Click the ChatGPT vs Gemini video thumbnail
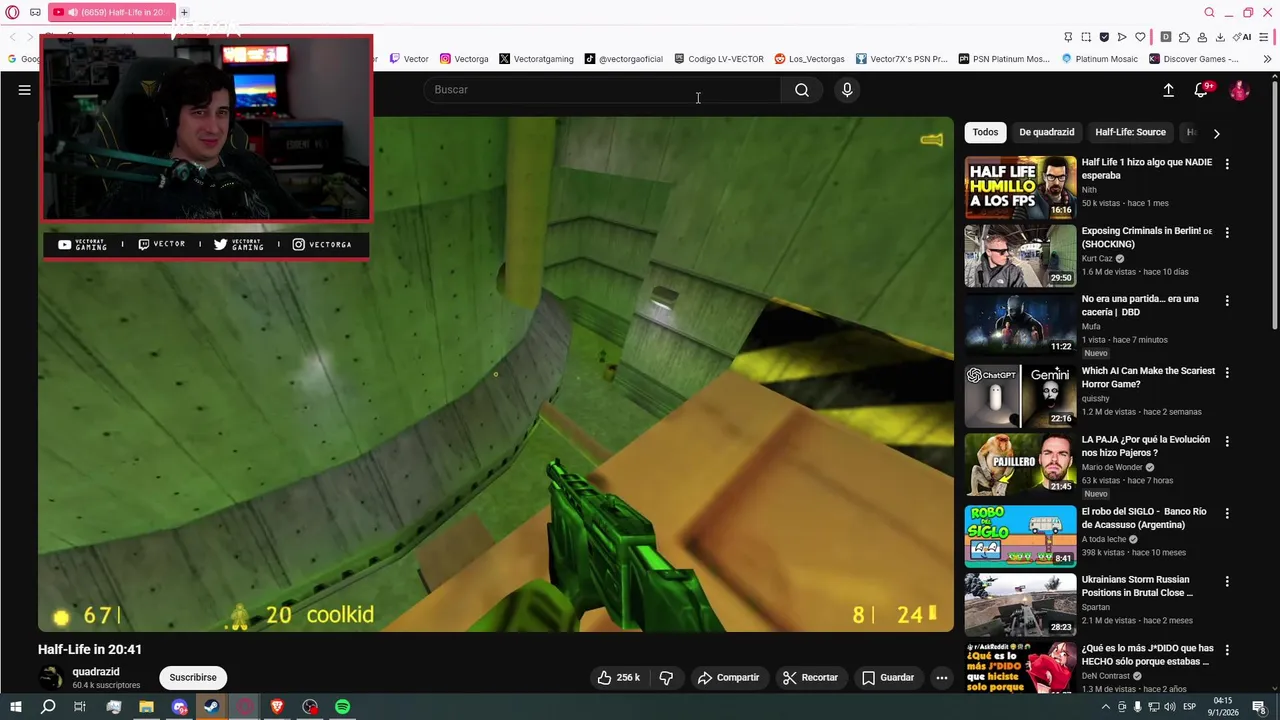Viewport: 1280px width, 720px height. pyautogui.click(x=1020, y=396)
